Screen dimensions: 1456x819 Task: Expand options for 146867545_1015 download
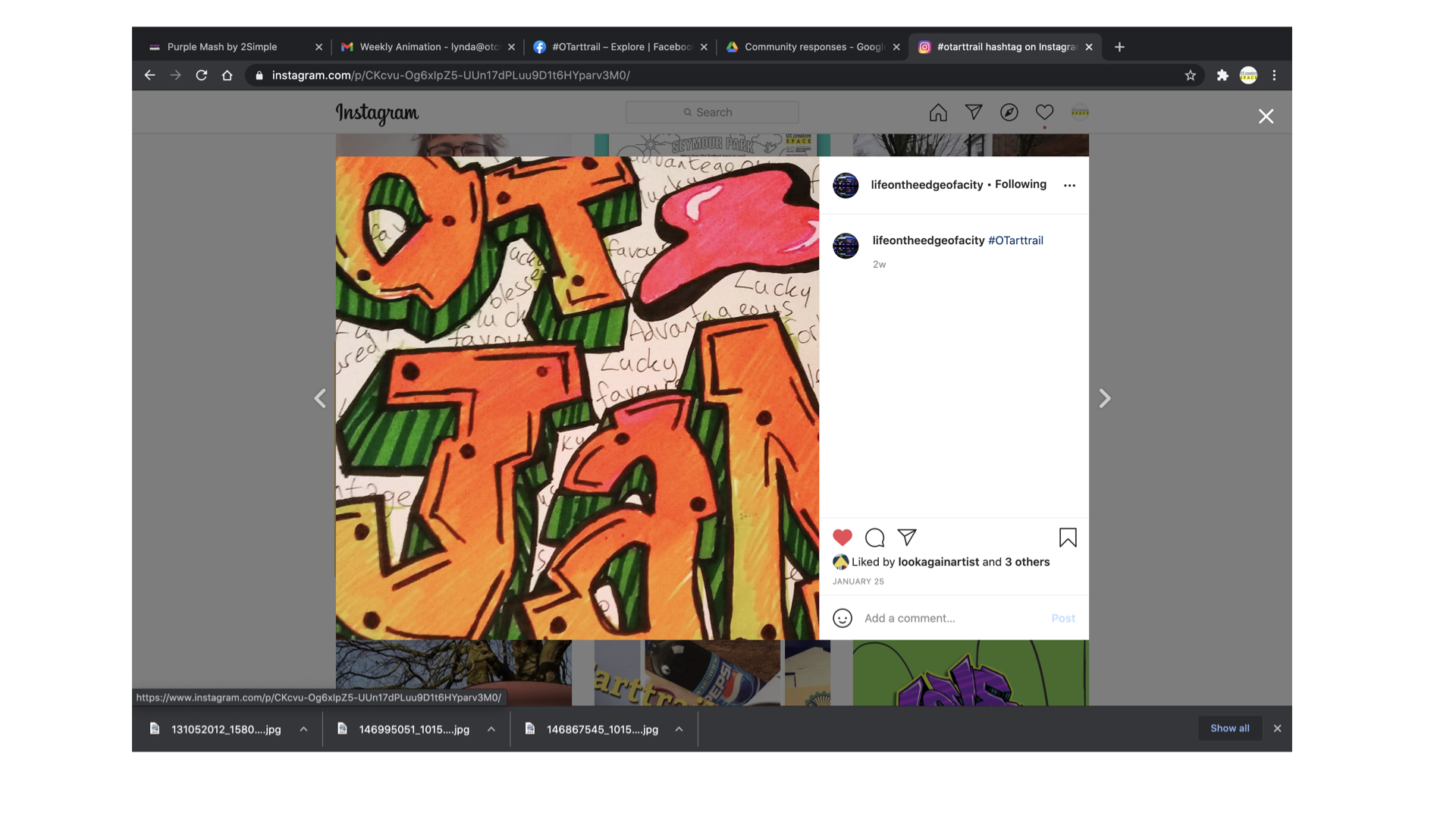[679, 729]
